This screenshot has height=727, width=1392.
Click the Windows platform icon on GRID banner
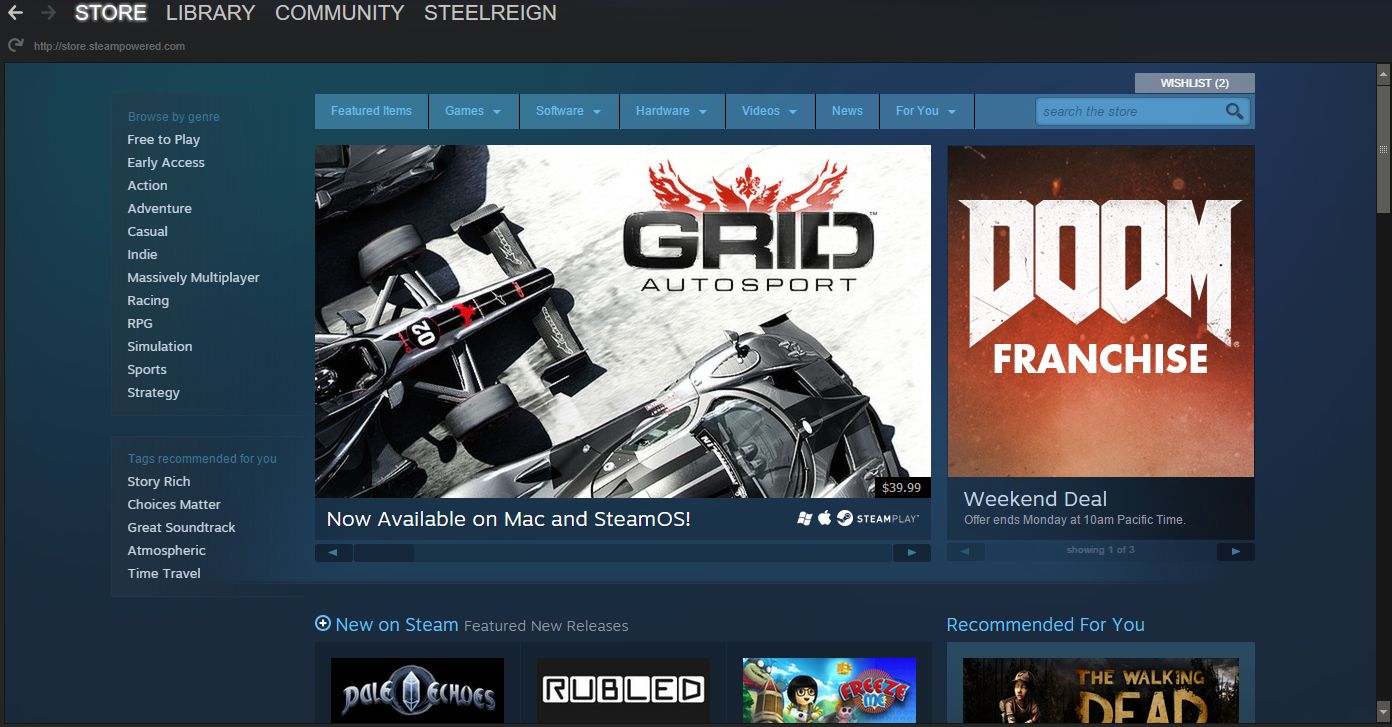pyautogui.click(x=805, y=519)
